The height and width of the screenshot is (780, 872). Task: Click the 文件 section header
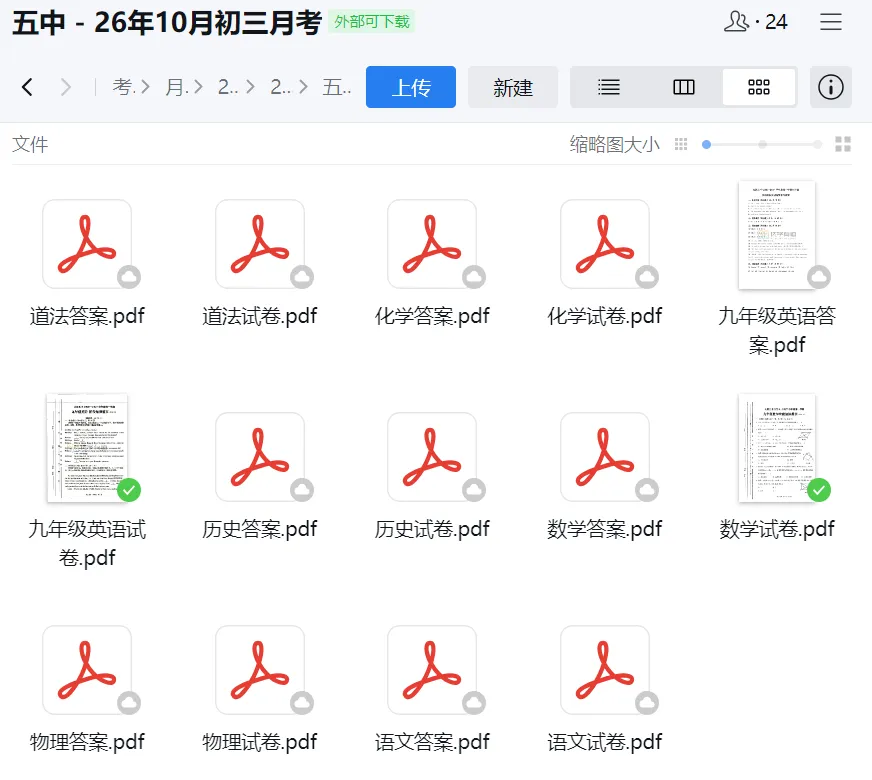(30, 145)
